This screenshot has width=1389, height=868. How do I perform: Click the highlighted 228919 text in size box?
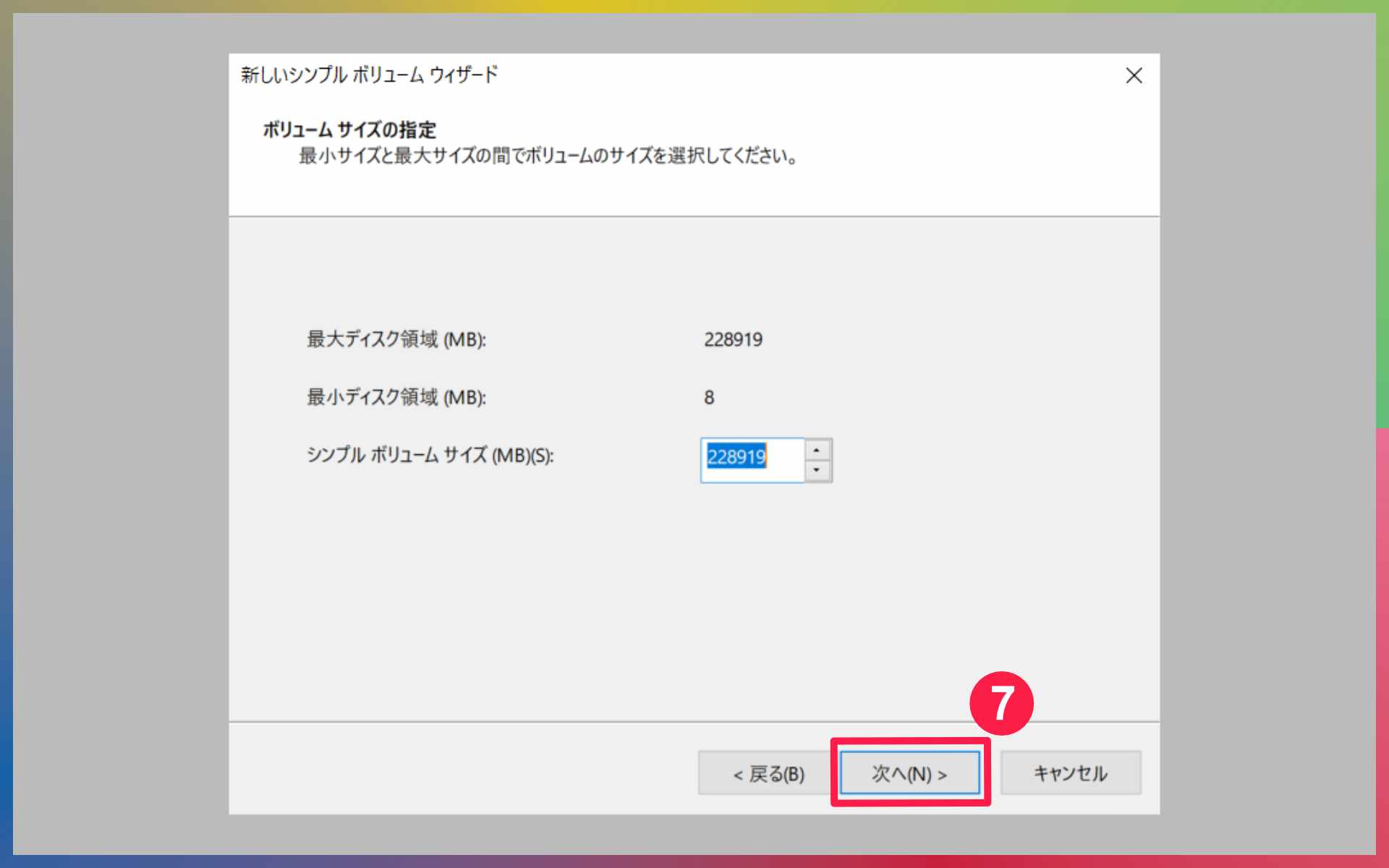pos(736,457)
